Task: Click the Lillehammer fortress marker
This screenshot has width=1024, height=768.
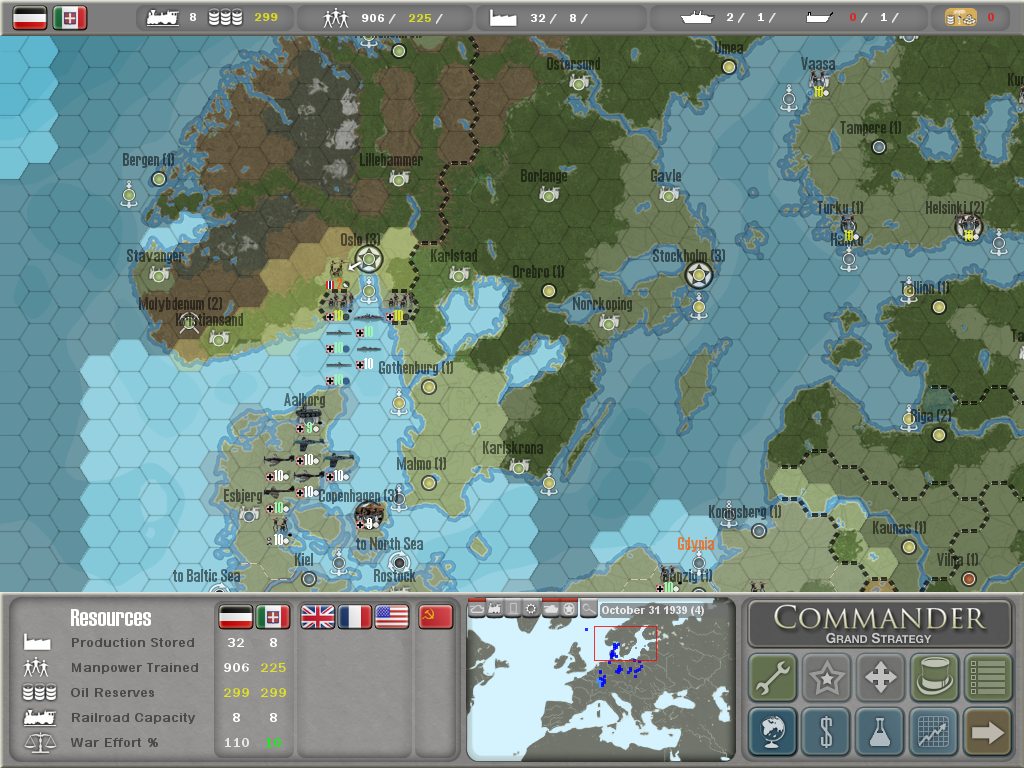Action: (399, 178)
